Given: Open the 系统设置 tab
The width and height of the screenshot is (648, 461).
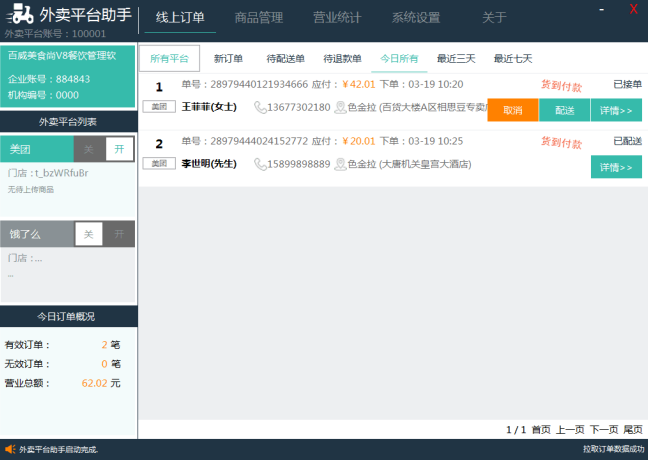Looking at the screenshot, I should [416, 17].
